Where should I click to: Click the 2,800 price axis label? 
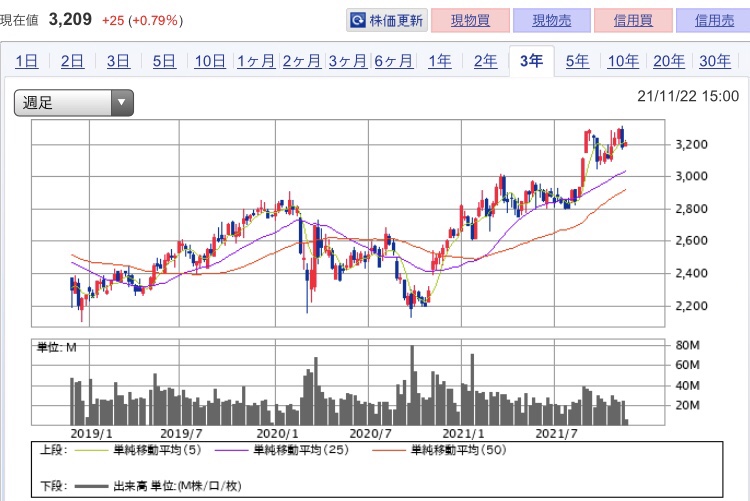point(691,209)
